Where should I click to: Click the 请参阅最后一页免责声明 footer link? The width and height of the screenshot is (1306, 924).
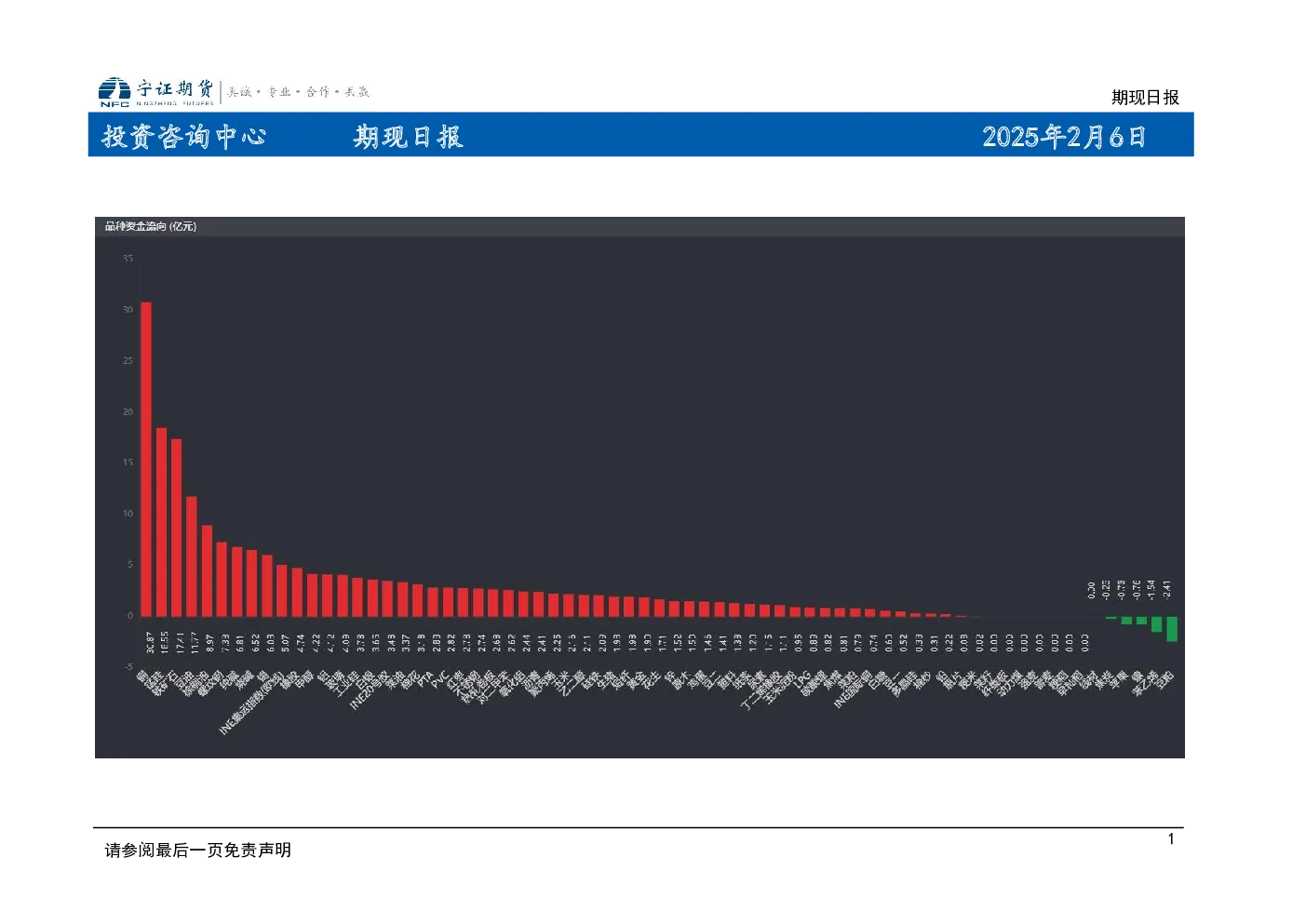(198, 850)
